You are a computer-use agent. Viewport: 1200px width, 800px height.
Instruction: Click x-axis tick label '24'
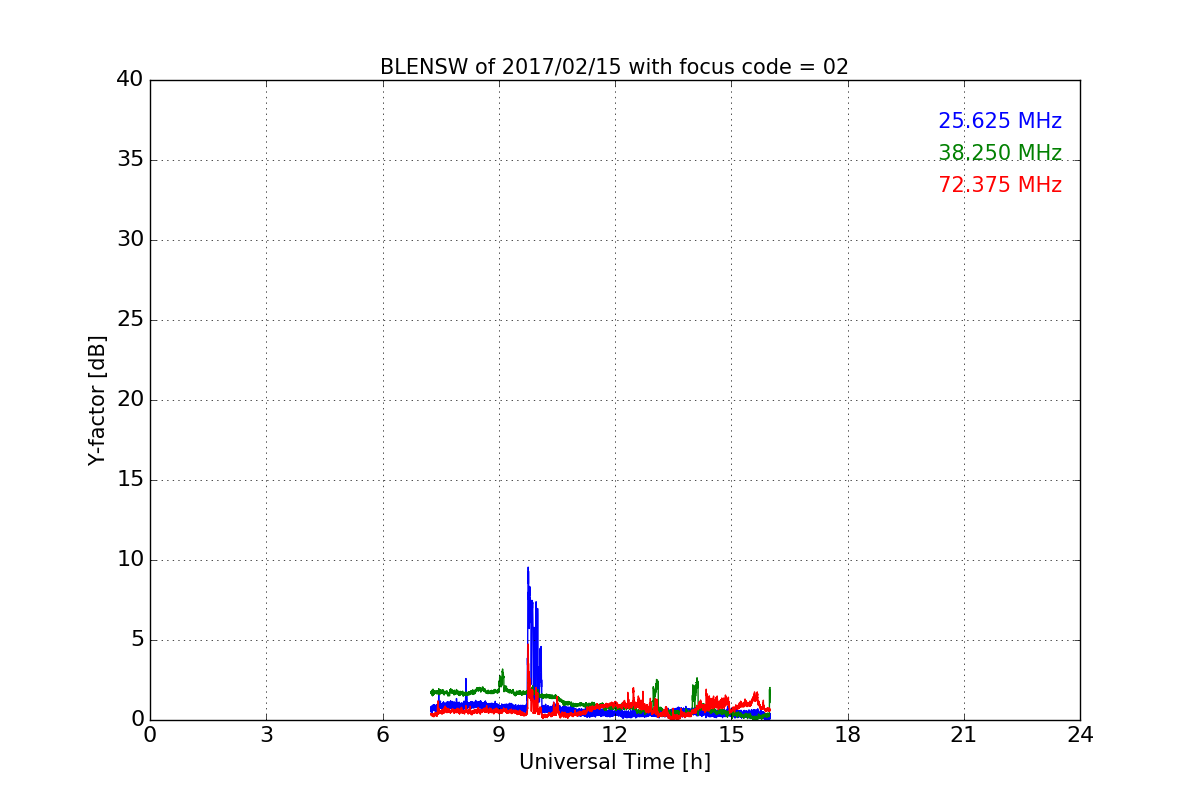1080,735
